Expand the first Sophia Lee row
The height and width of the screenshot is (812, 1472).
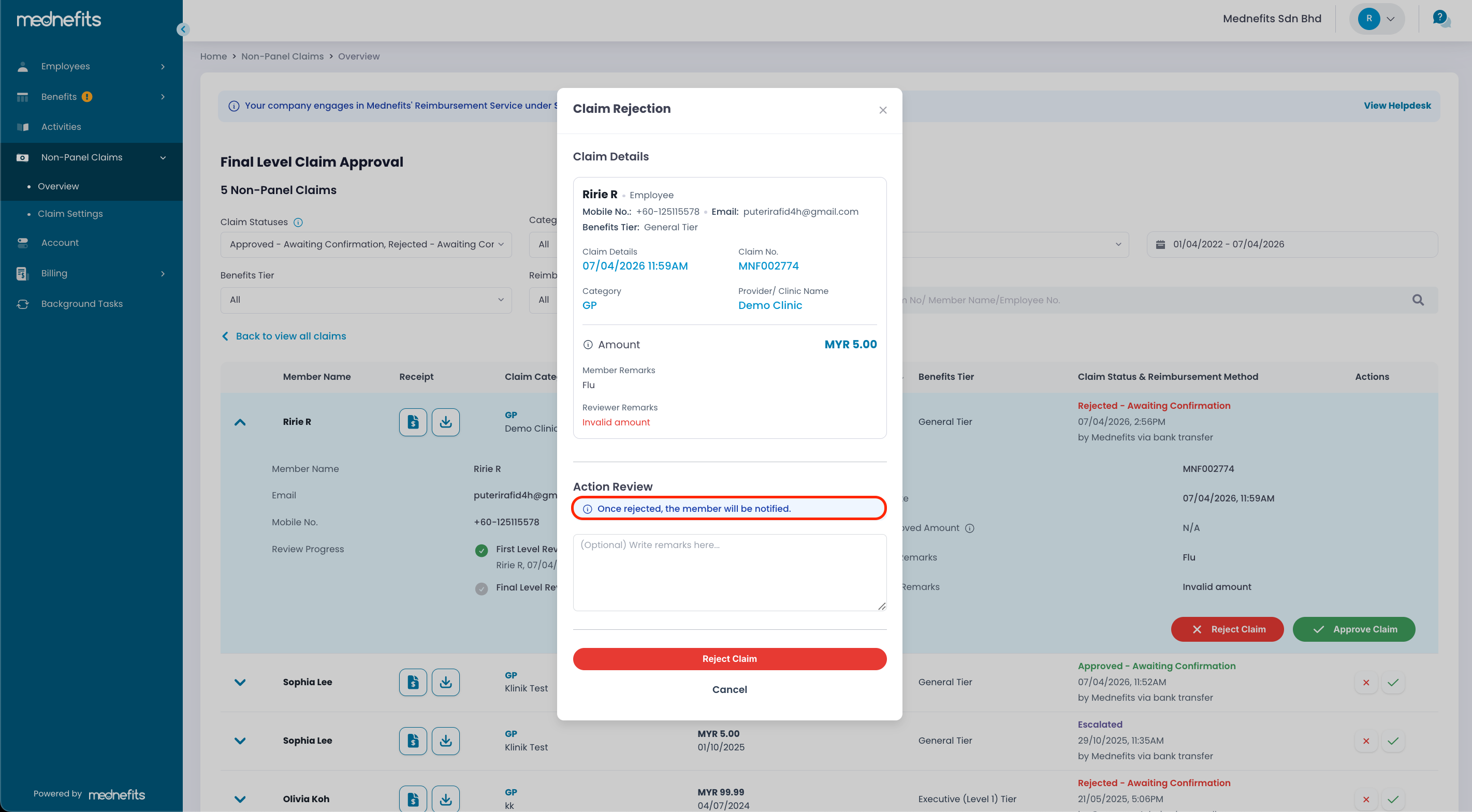pyautogui.click(x=240, y=683)
